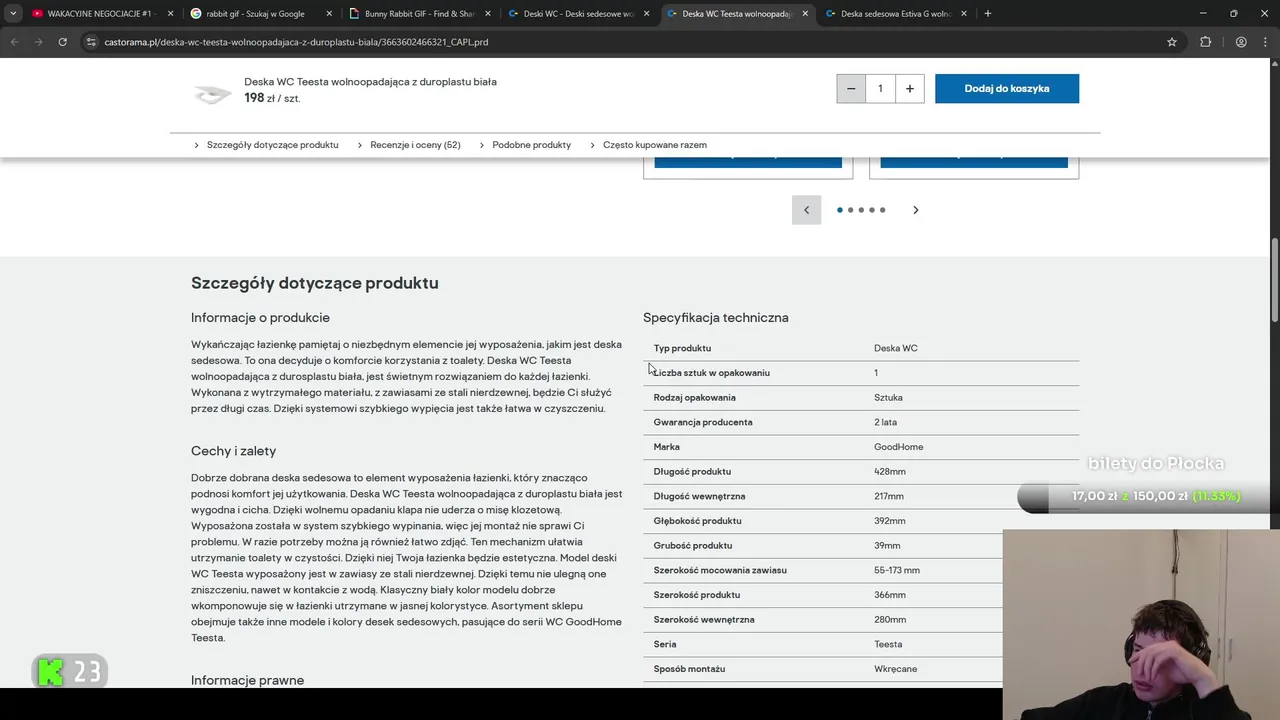Go to the next carousel slide arrow
The width and height of the screenshot is (1280, 720).
[x=915, y=210]
